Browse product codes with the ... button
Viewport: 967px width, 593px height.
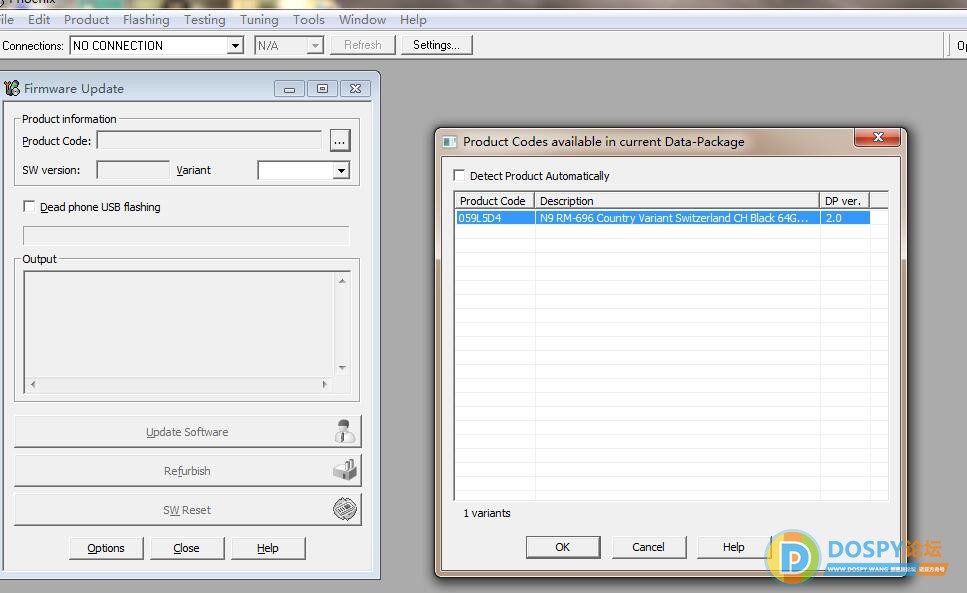click(340, 141)
